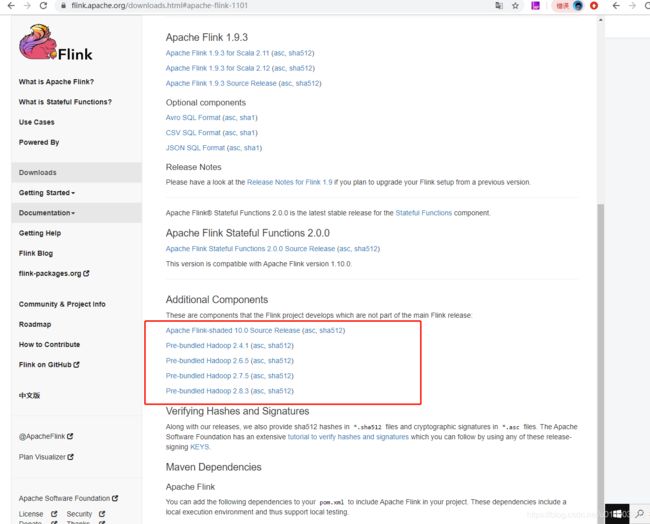Click the purple extension icon in the toolbar
Screen dimensions: 650x524
(536, 6)
